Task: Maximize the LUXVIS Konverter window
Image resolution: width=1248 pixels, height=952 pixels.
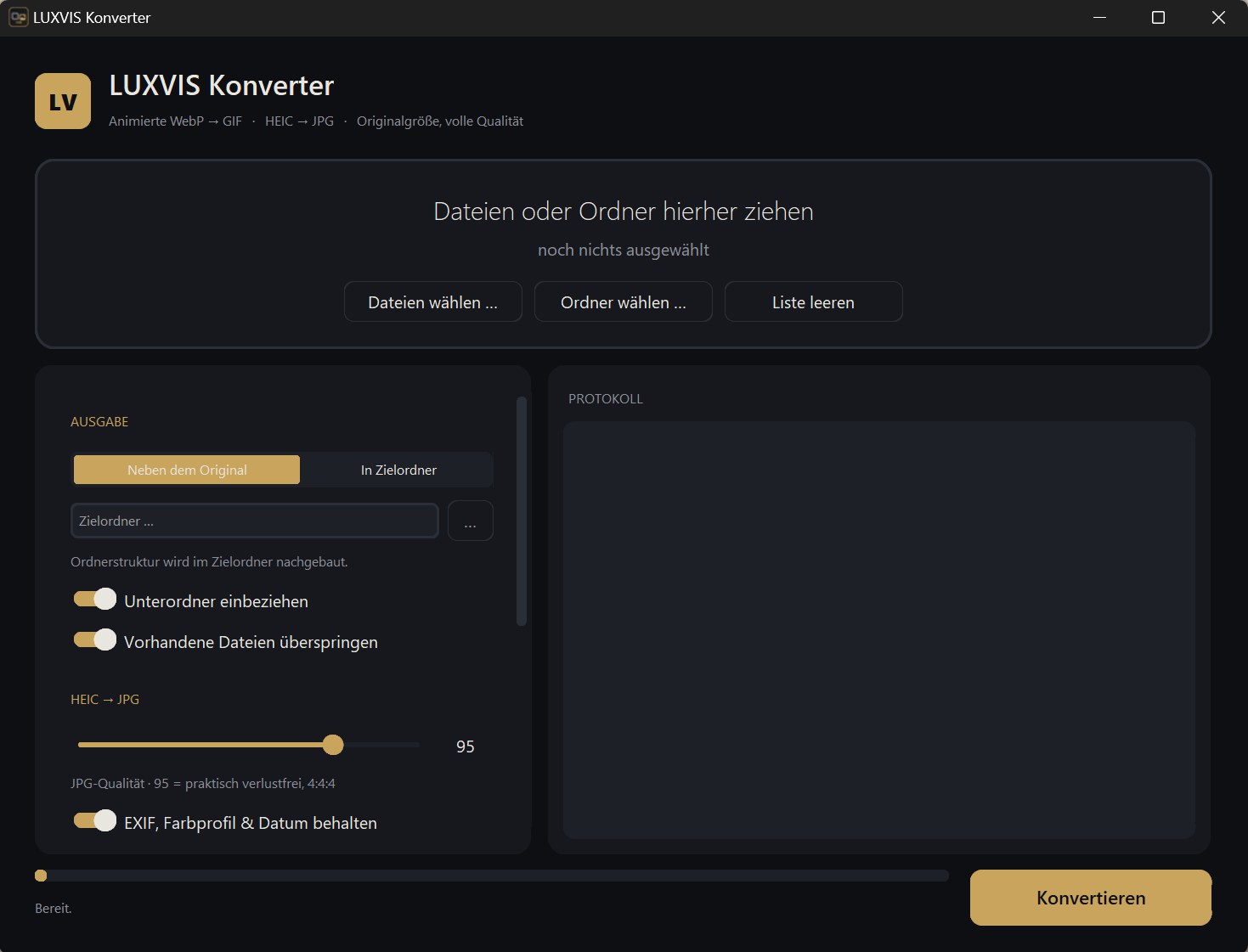Action: (x=1158, y=17)
